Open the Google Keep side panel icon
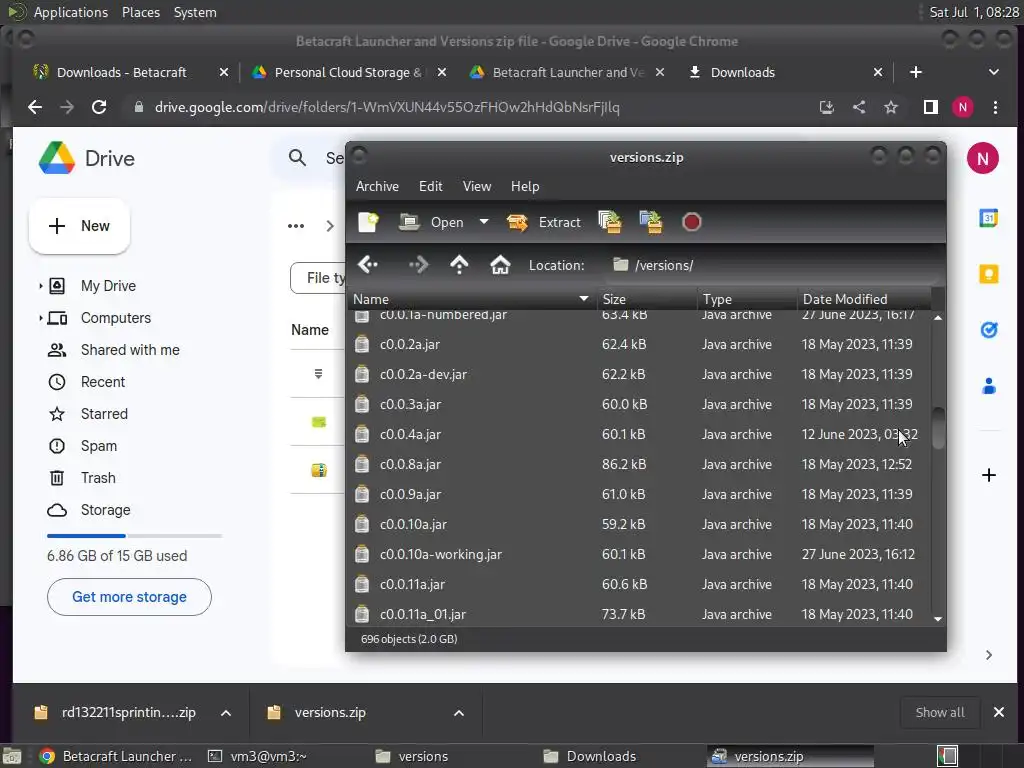Image resolution: width=1024 pixels, height=768 pixels. click(x=989, y=274)
